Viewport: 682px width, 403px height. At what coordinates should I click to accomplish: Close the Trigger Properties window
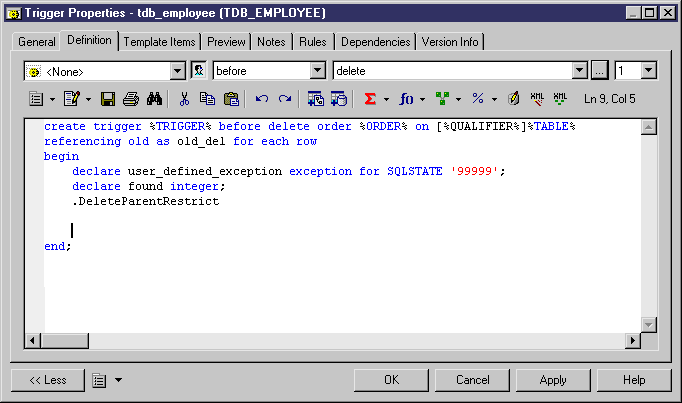click(668, 13)
